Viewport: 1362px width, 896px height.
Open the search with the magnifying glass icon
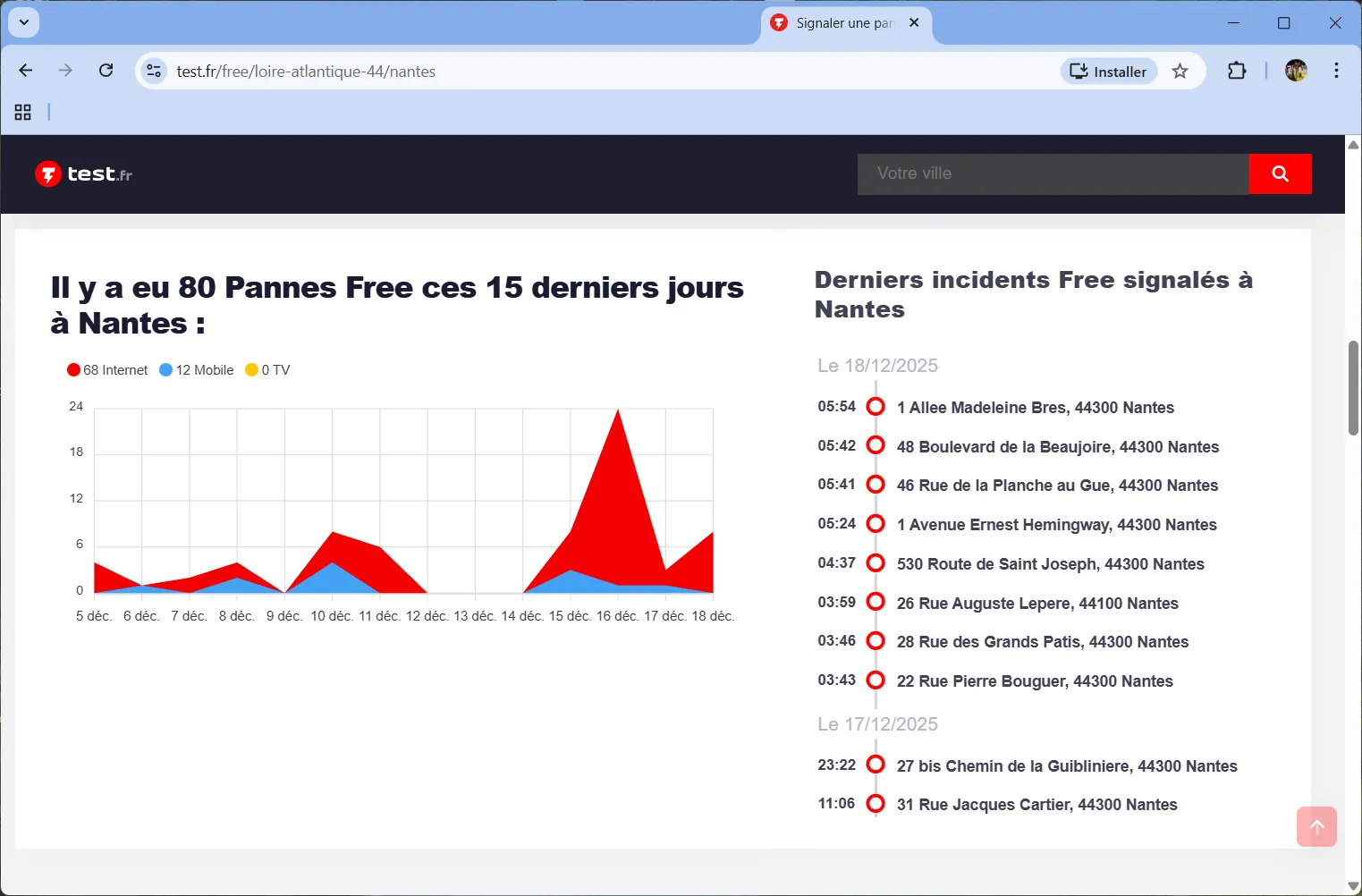(1280, 173)
